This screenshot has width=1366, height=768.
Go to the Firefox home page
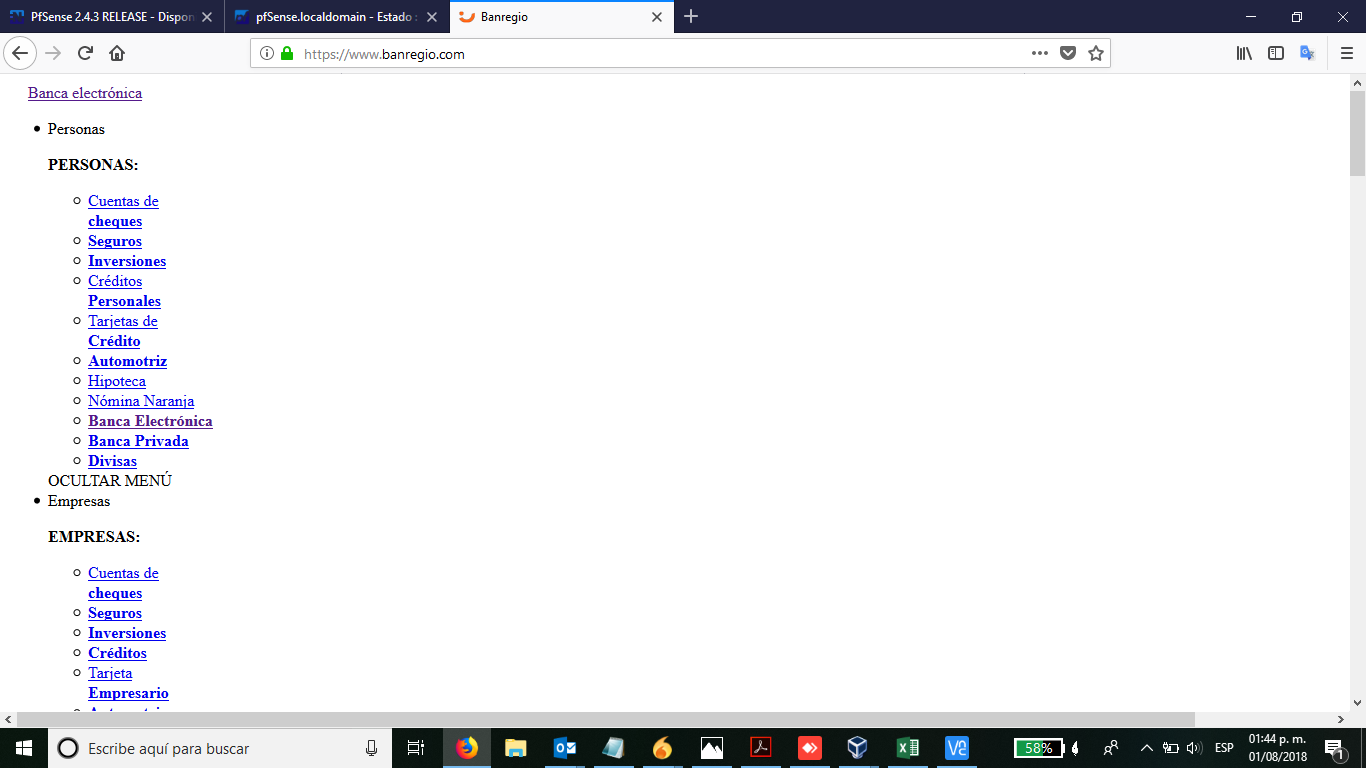117,54
